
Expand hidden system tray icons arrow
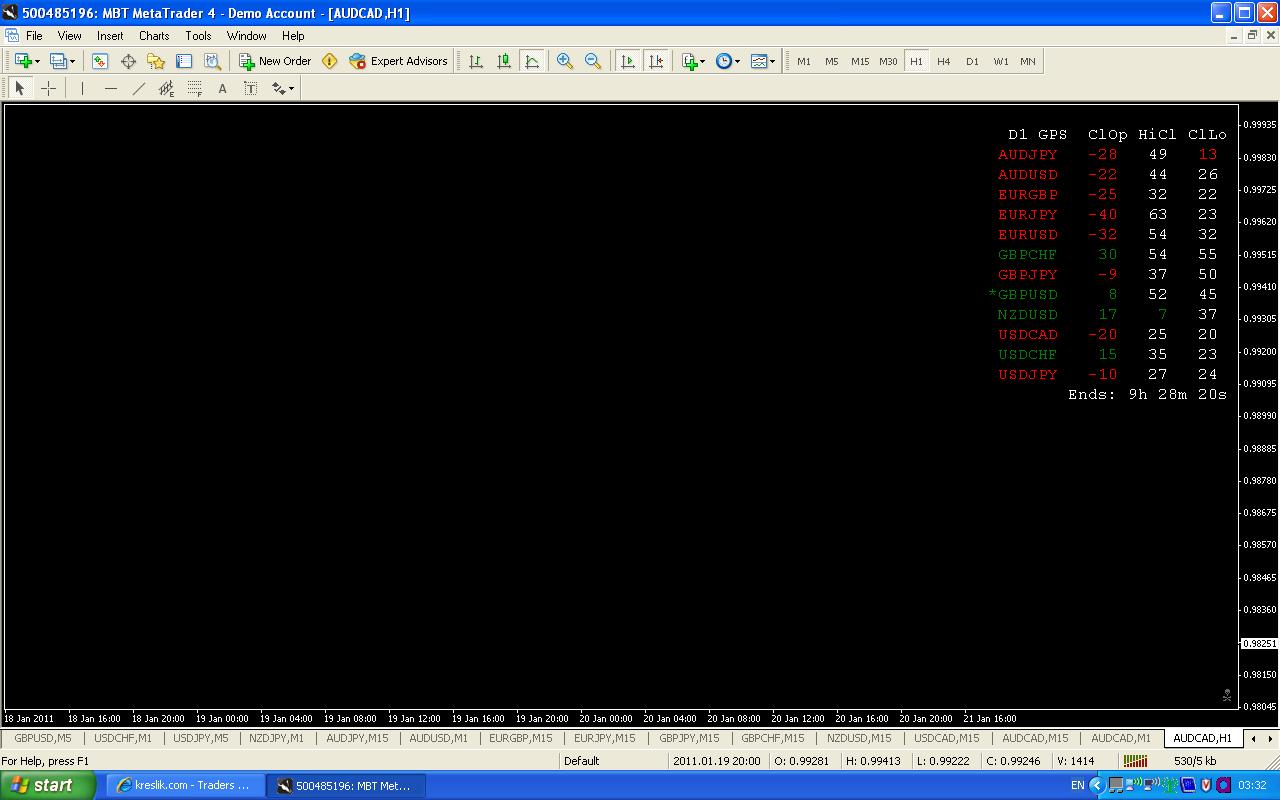[1096, 785]
